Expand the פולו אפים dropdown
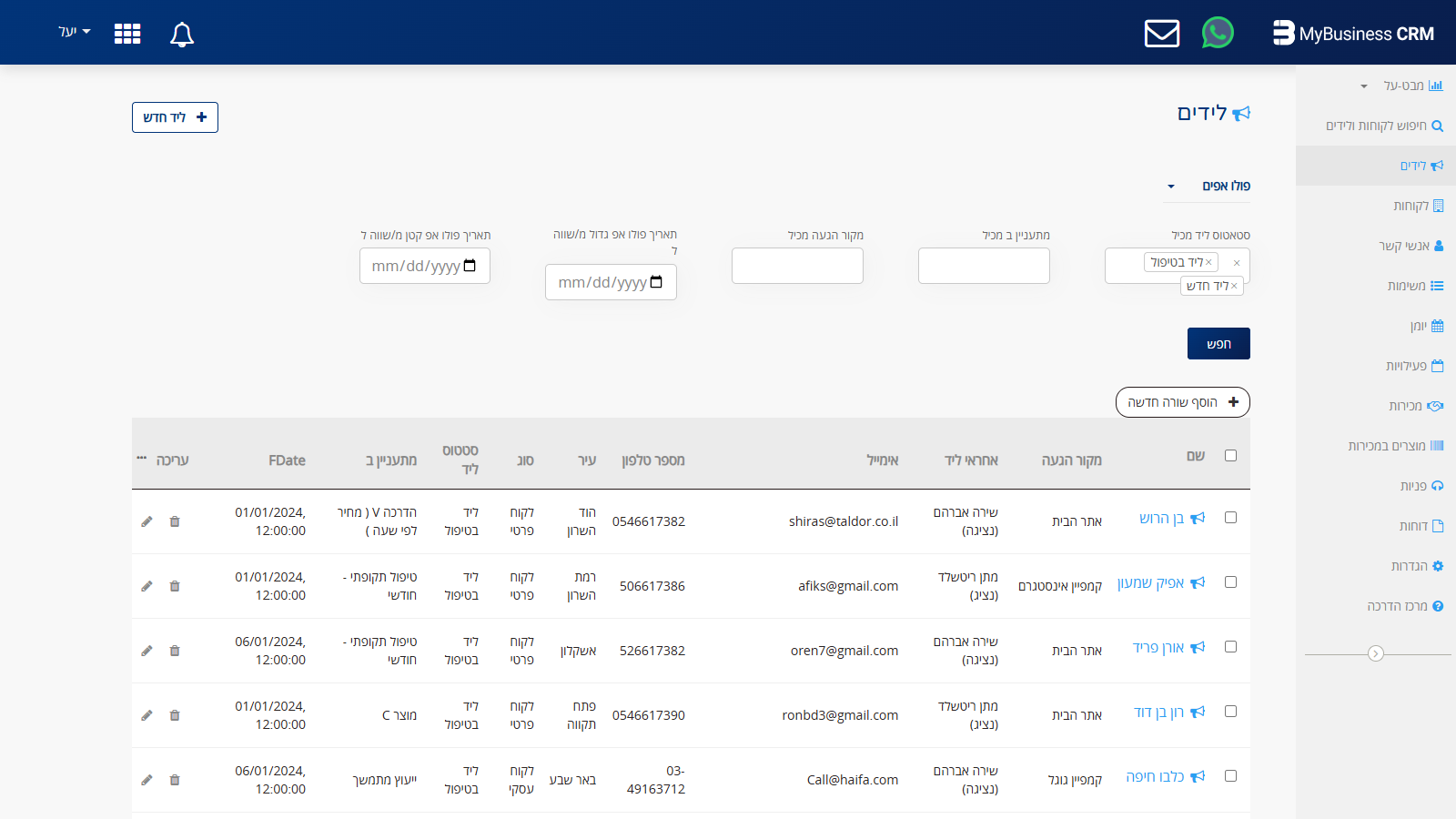1456x819 pixels. [x=1171, y=186]
